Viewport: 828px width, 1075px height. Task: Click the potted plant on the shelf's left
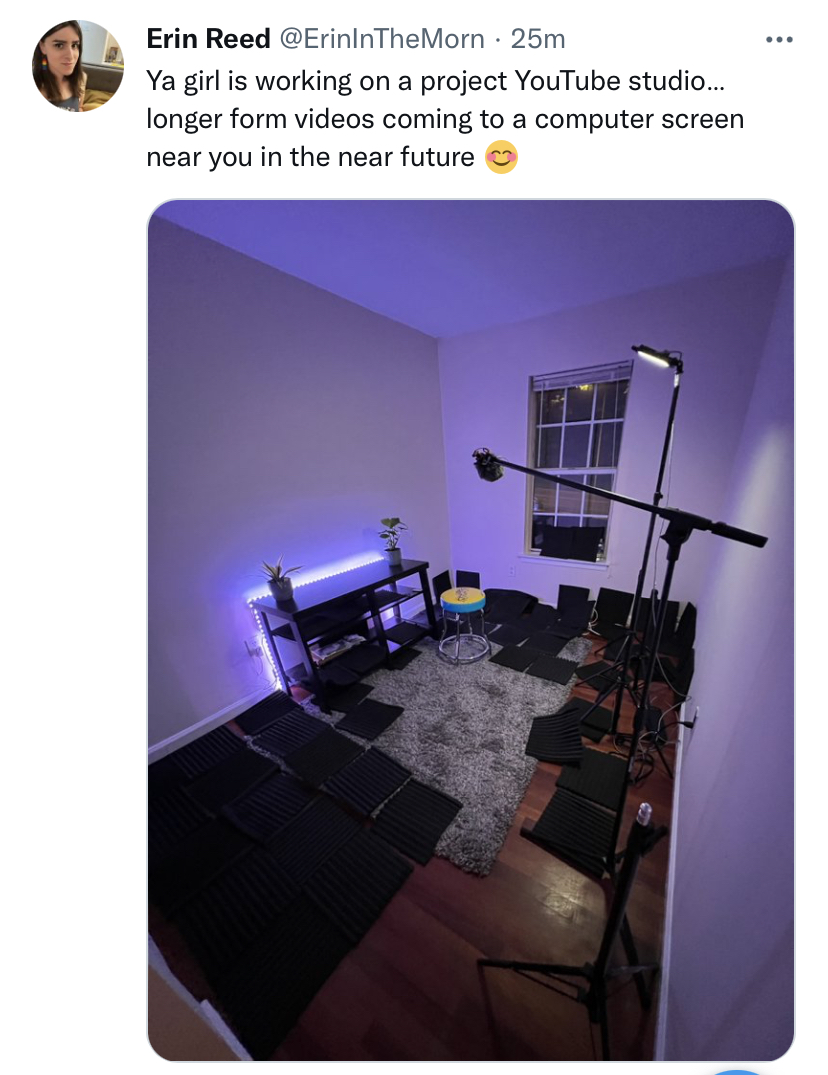pyautogui.click(x=280, y=579)
